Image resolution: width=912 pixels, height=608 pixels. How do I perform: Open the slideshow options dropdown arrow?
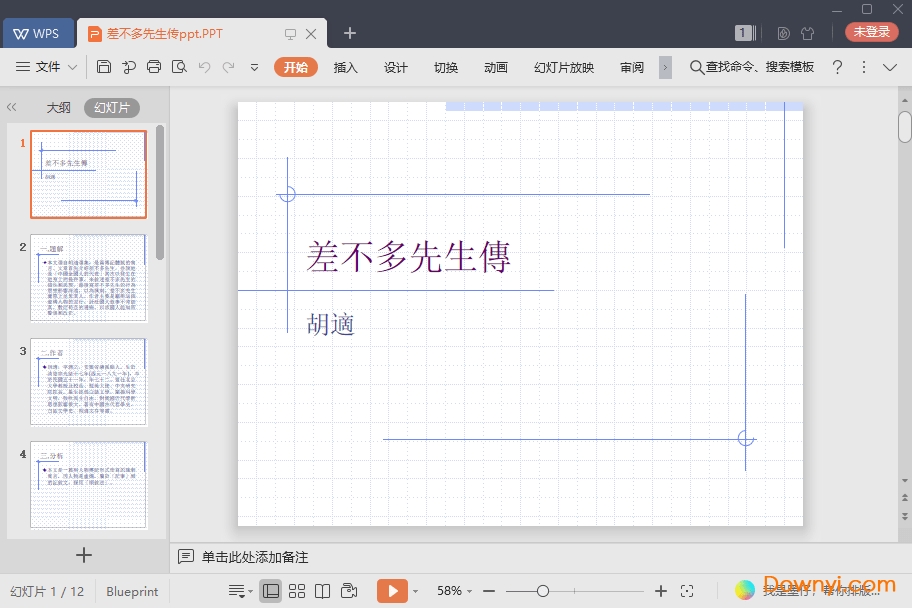tap(415, 590)
